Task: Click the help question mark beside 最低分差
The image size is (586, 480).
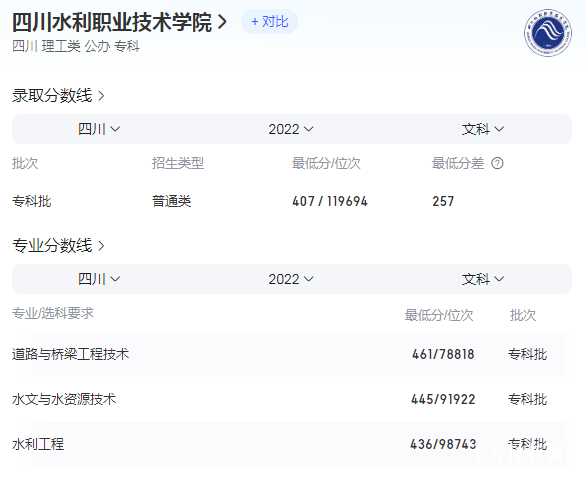Action: click(497, 163)
